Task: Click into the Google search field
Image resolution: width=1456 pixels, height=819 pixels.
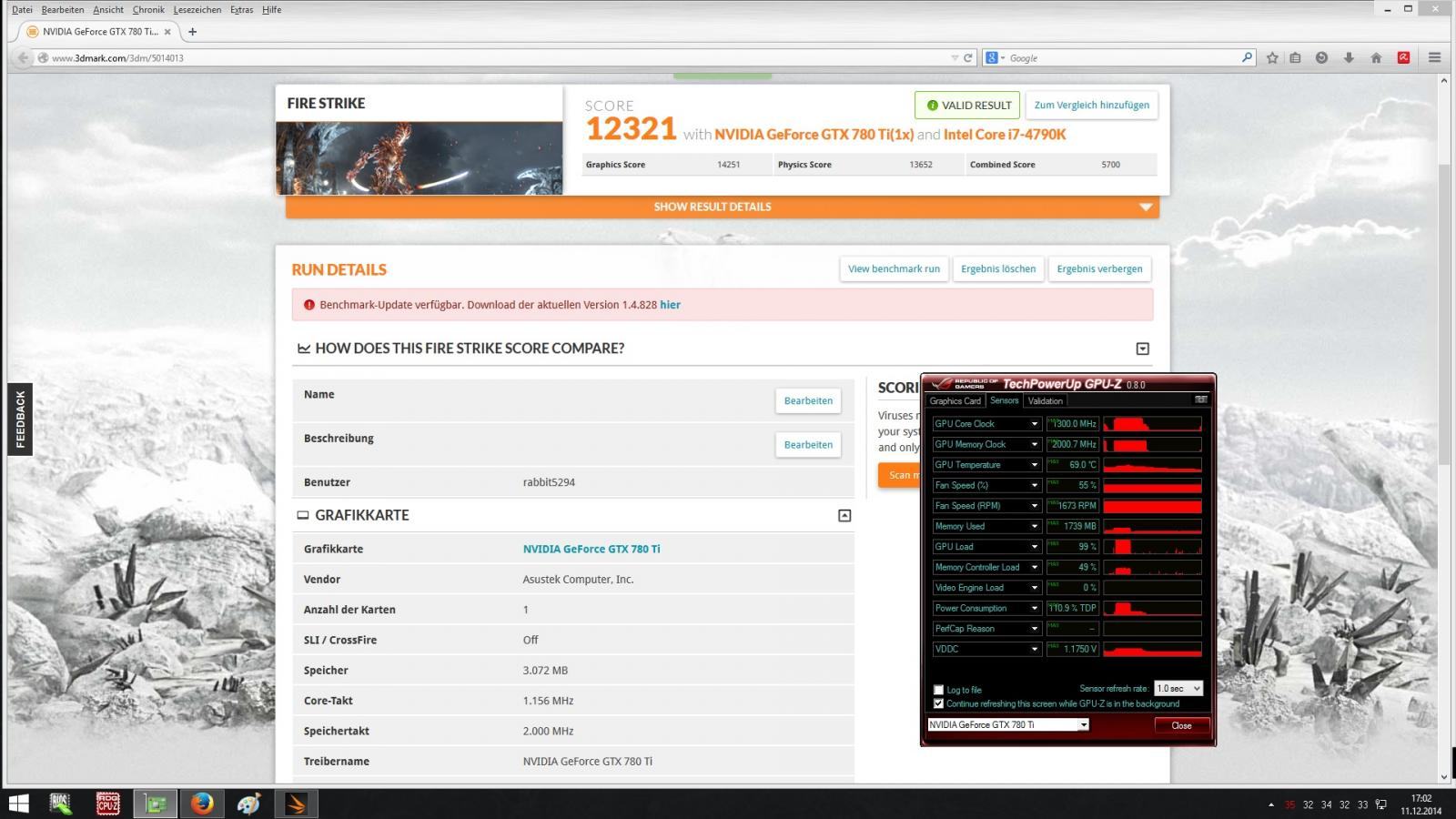Action: 1124,57
